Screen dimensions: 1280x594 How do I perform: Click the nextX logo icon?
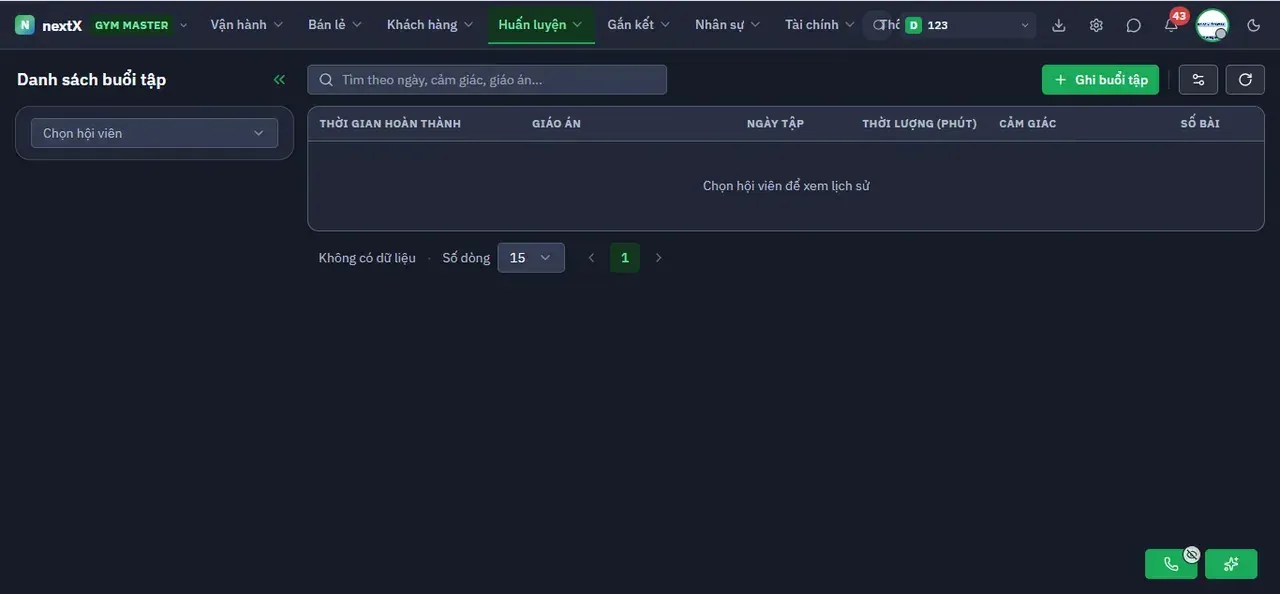[24, 25]
